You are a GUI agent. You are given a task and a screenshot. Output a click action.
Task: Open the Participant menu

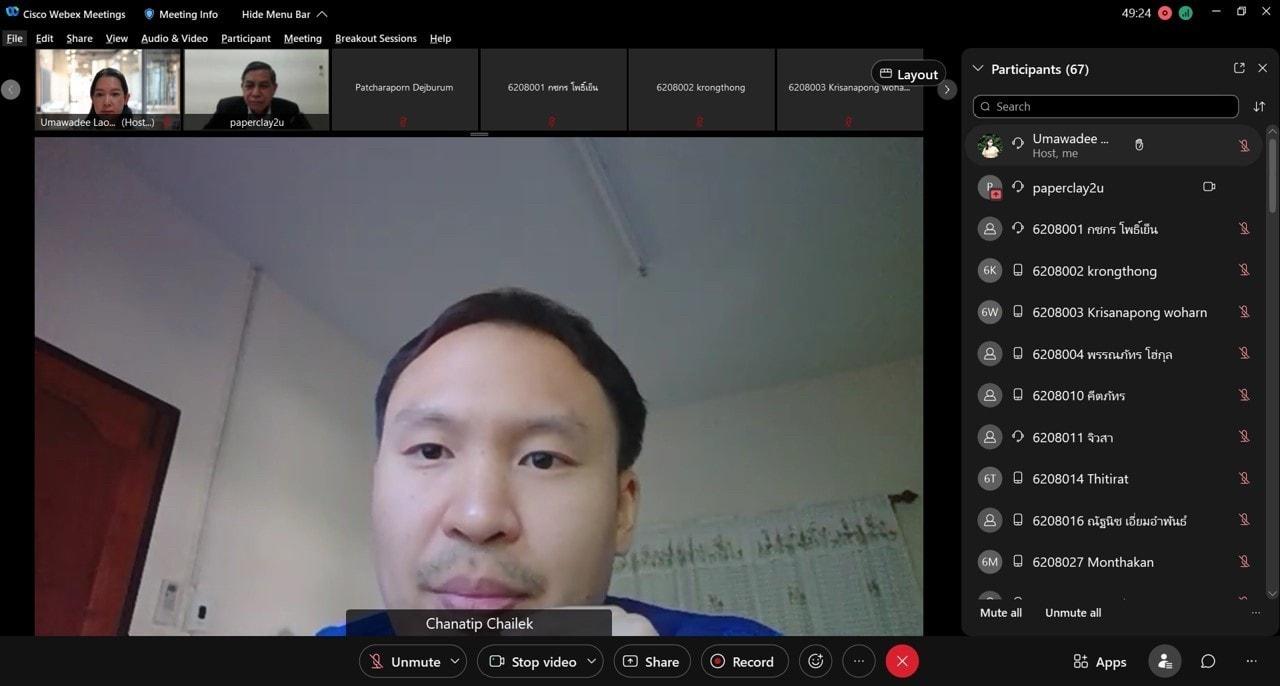point(246,38)
